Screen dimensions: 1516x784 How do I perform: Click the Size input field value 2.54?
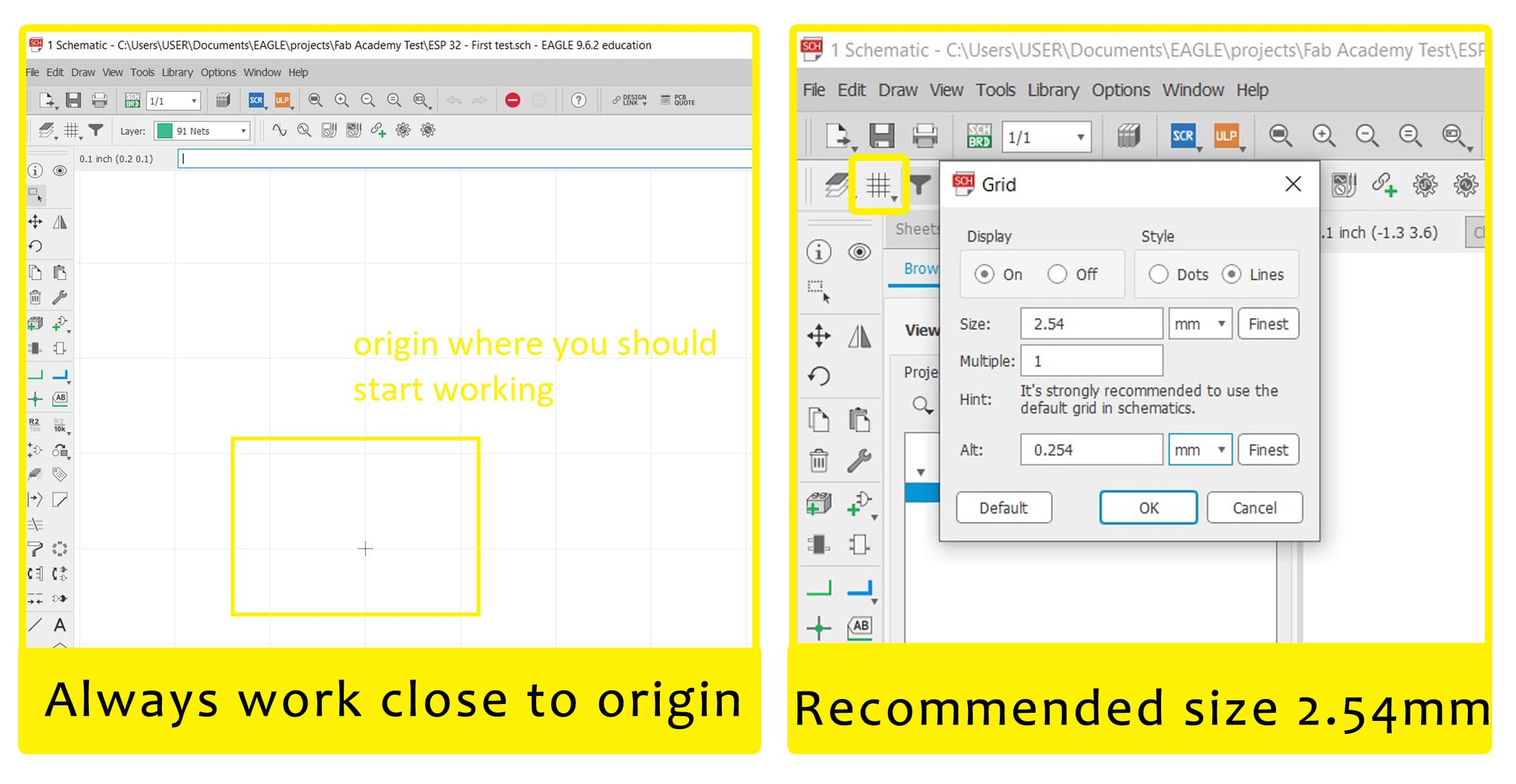[x=1090, y=322]
